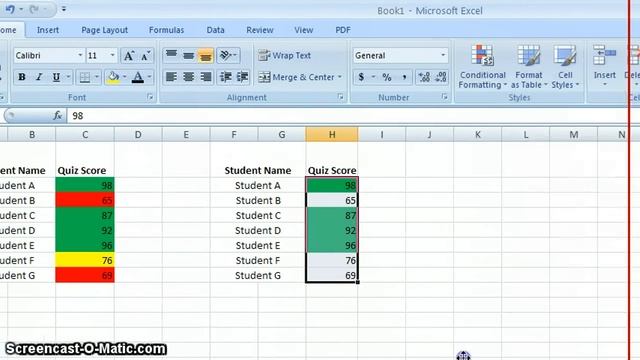Select column K header
This screenshot has height=360, width=640.
(x=478, y=135)
